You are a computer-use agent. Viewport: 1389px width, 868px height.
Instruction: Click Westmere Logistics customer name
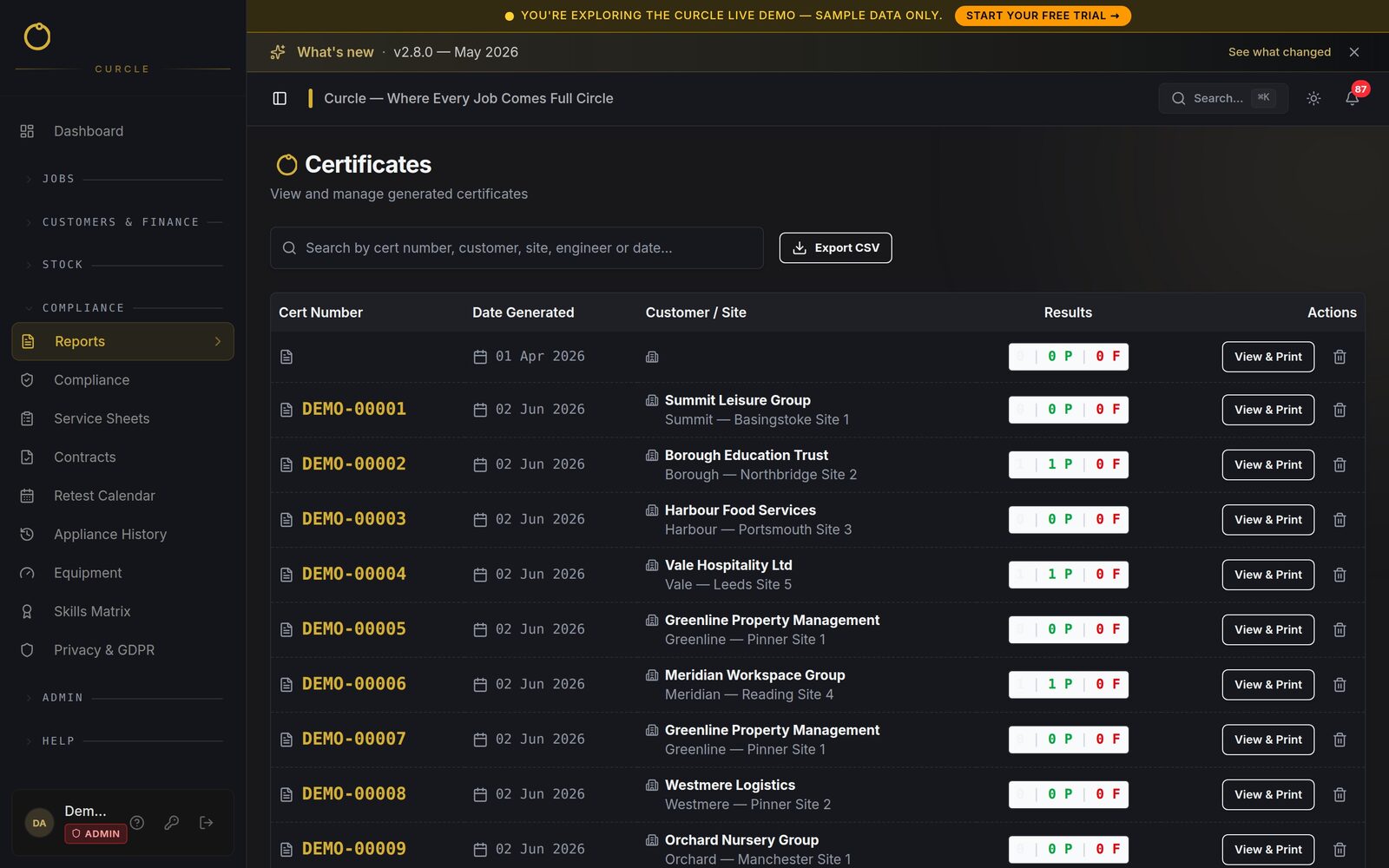point(730,785)
